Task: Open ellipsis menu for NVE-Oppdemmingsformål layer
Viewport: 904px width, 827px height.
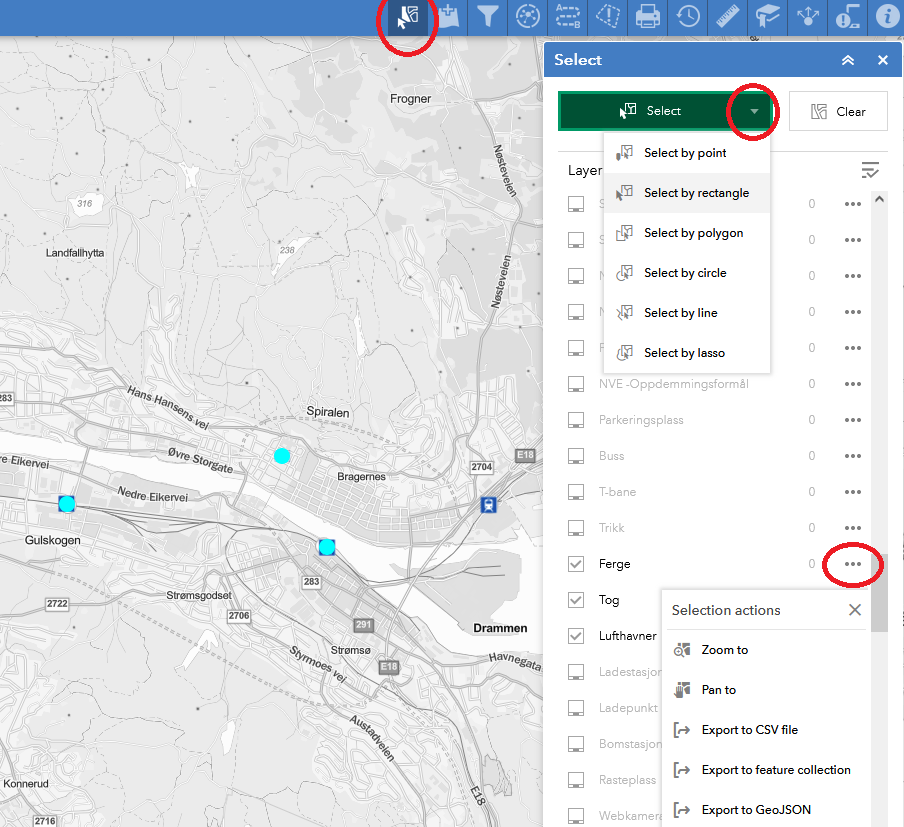Action: click(x=853, y=384)
